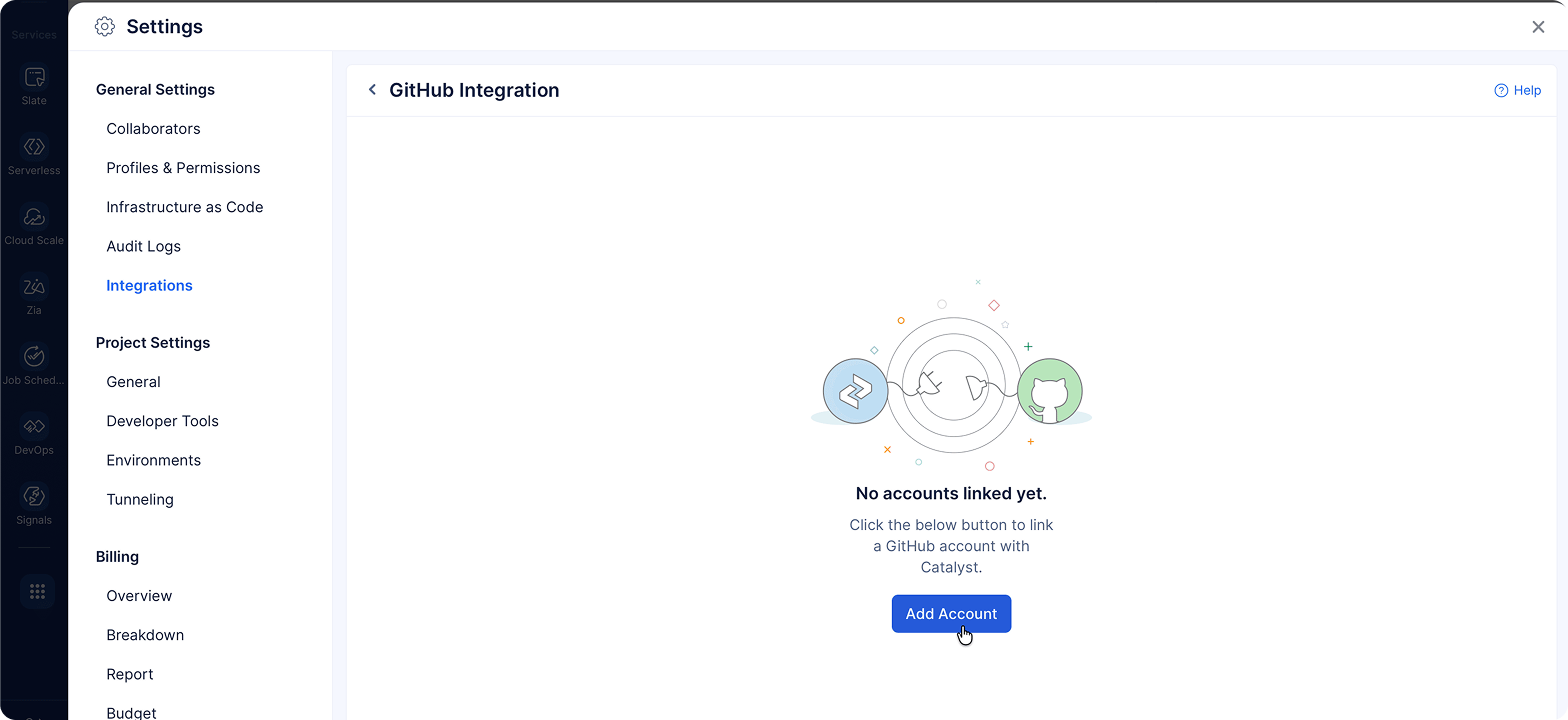Open the all-services grid icon
This screenshot has width=1568, height=720.
click(38, 591)
